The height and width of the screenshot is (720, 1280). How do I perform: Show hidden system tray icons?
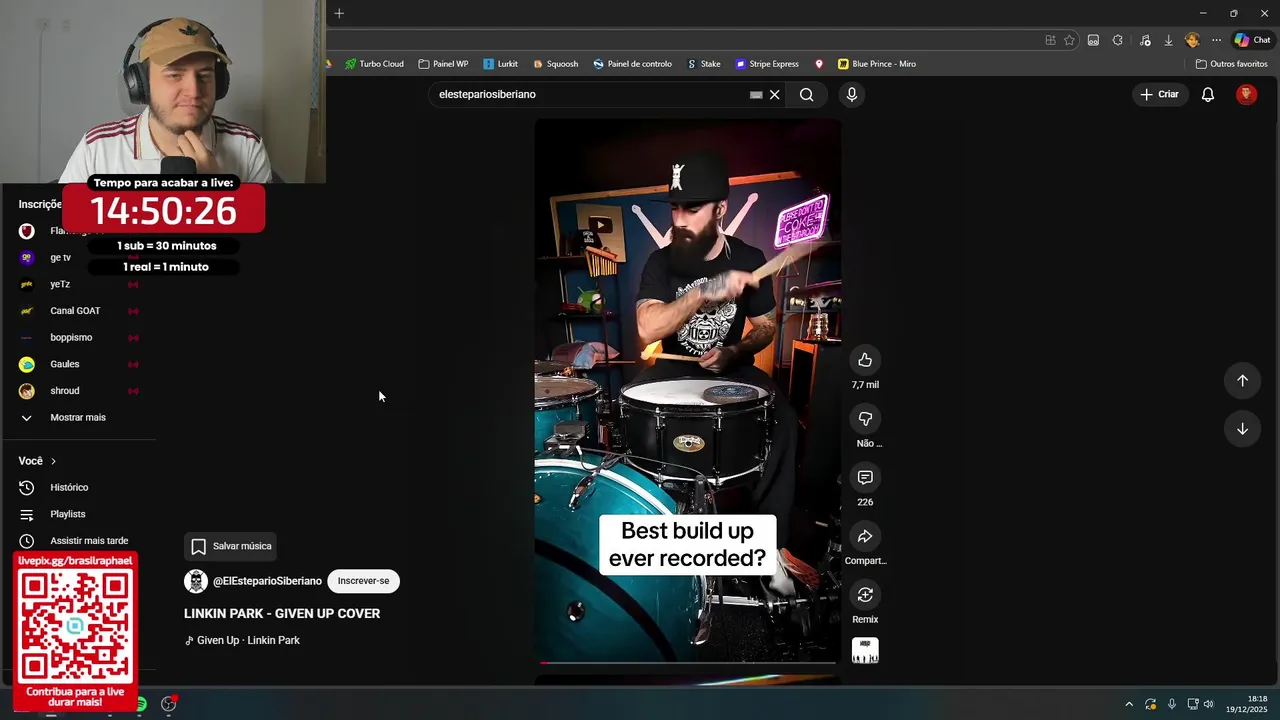[x=1129, y=704]
